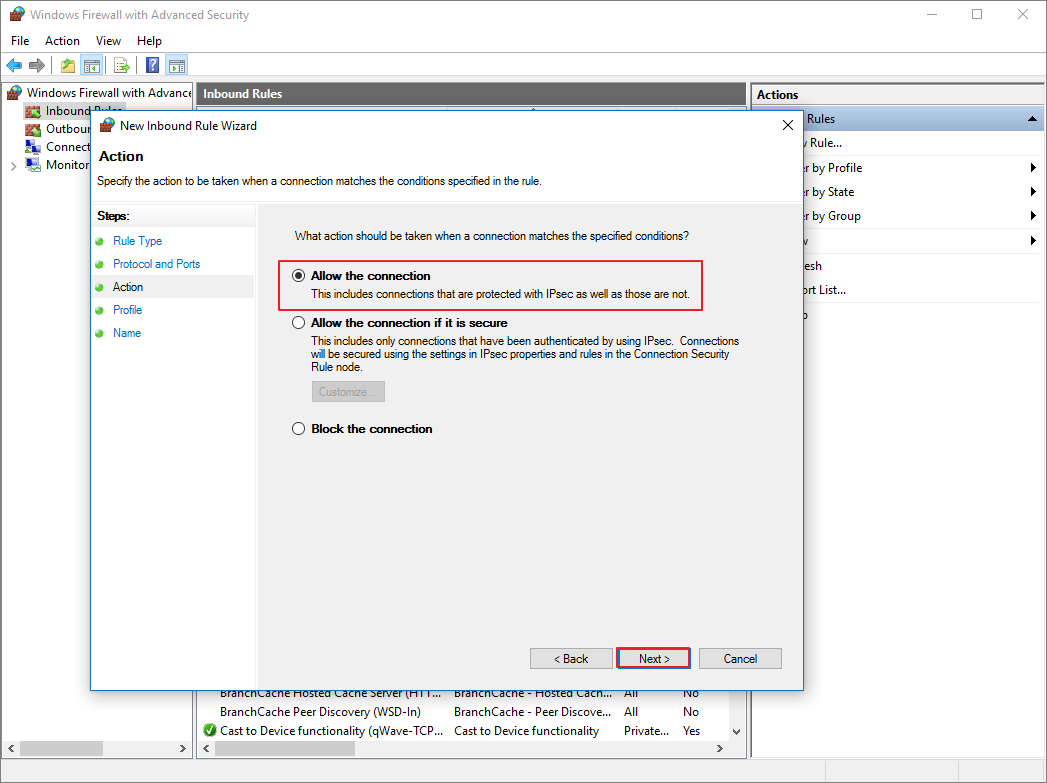The height and width of the screenshot is (783, 1047).
Task: Click the main window title bar icon
Action: 17,14
